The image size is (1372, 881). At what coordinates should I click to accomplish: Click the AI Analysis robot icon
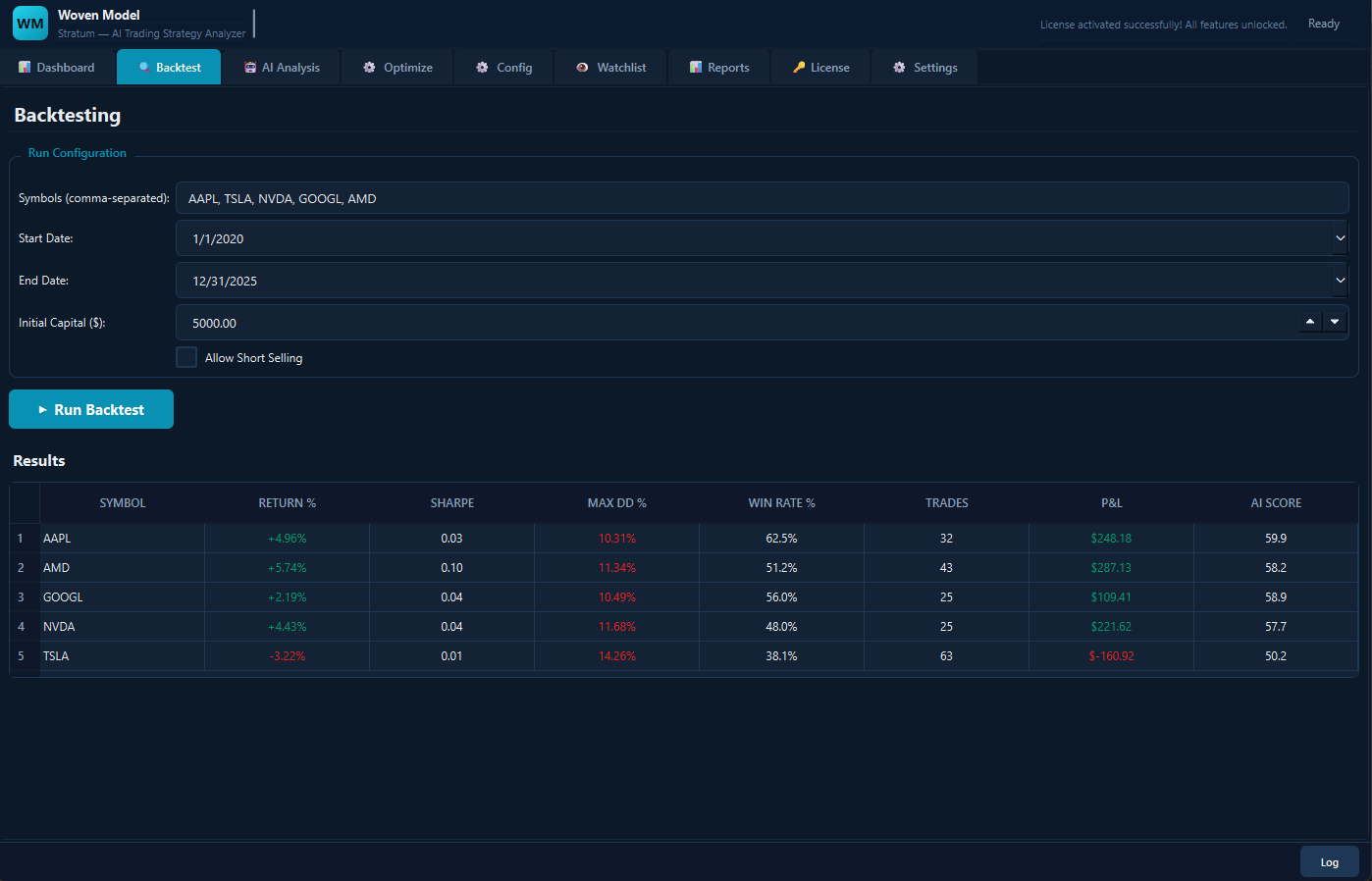coord(250,68)
